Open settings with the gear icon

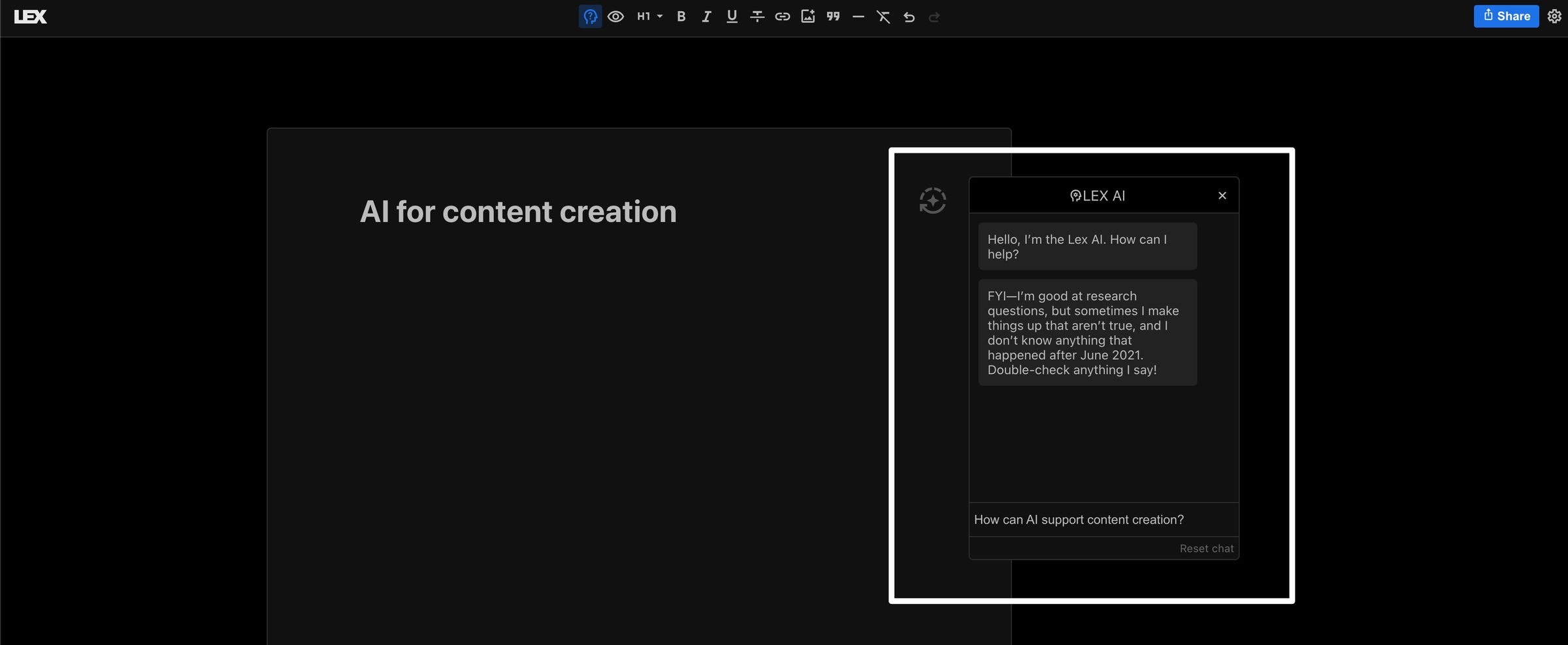[1554, 16]
